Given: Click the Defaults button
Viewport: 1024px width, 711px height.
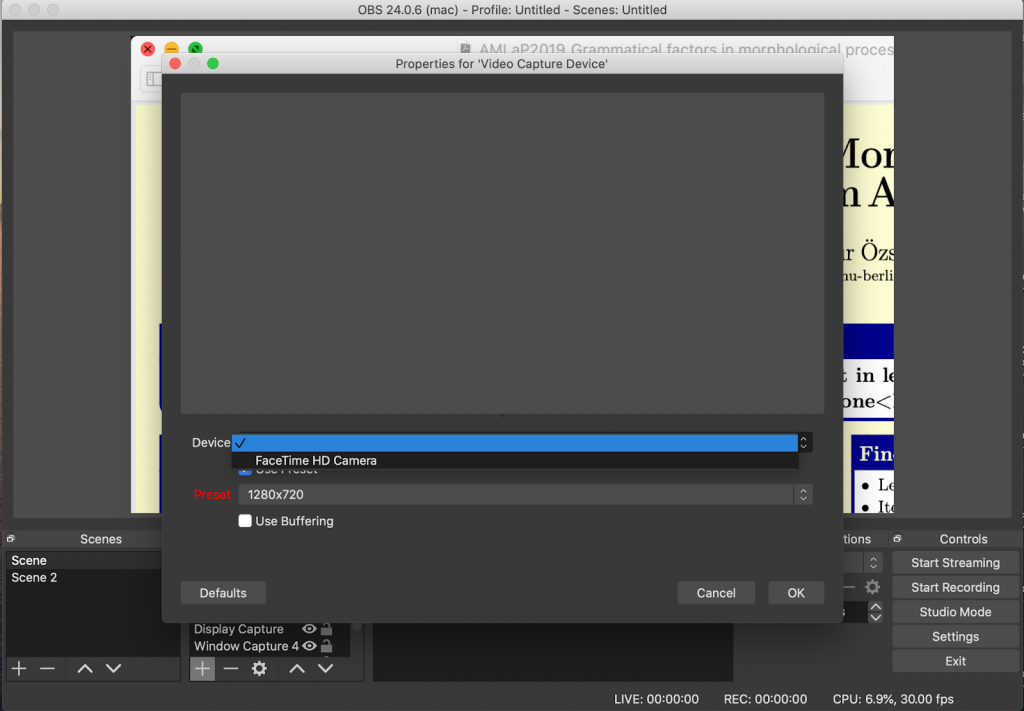Looking at the screenshot, I should (x=223, y=593).
